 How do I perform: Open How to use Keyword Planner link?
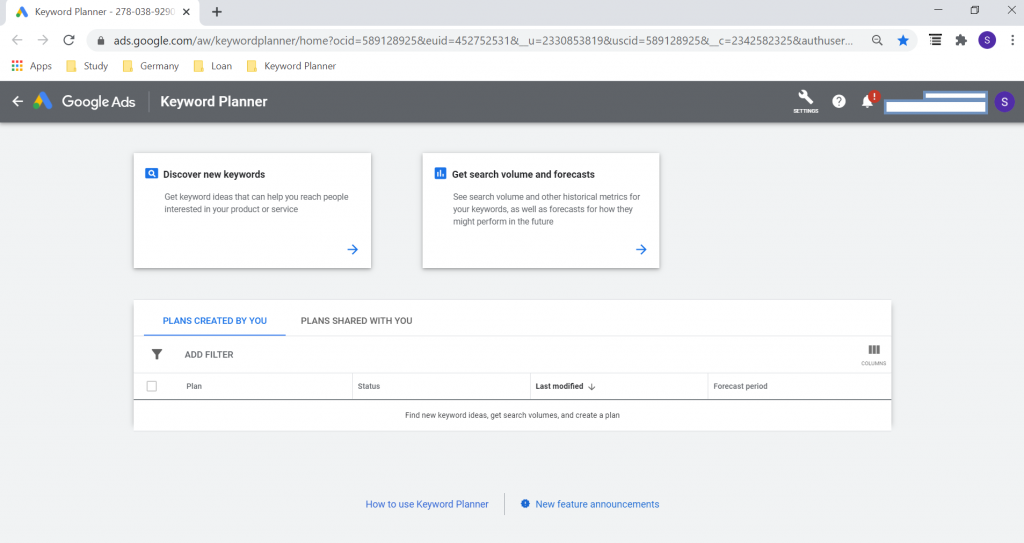click(427, 504)
